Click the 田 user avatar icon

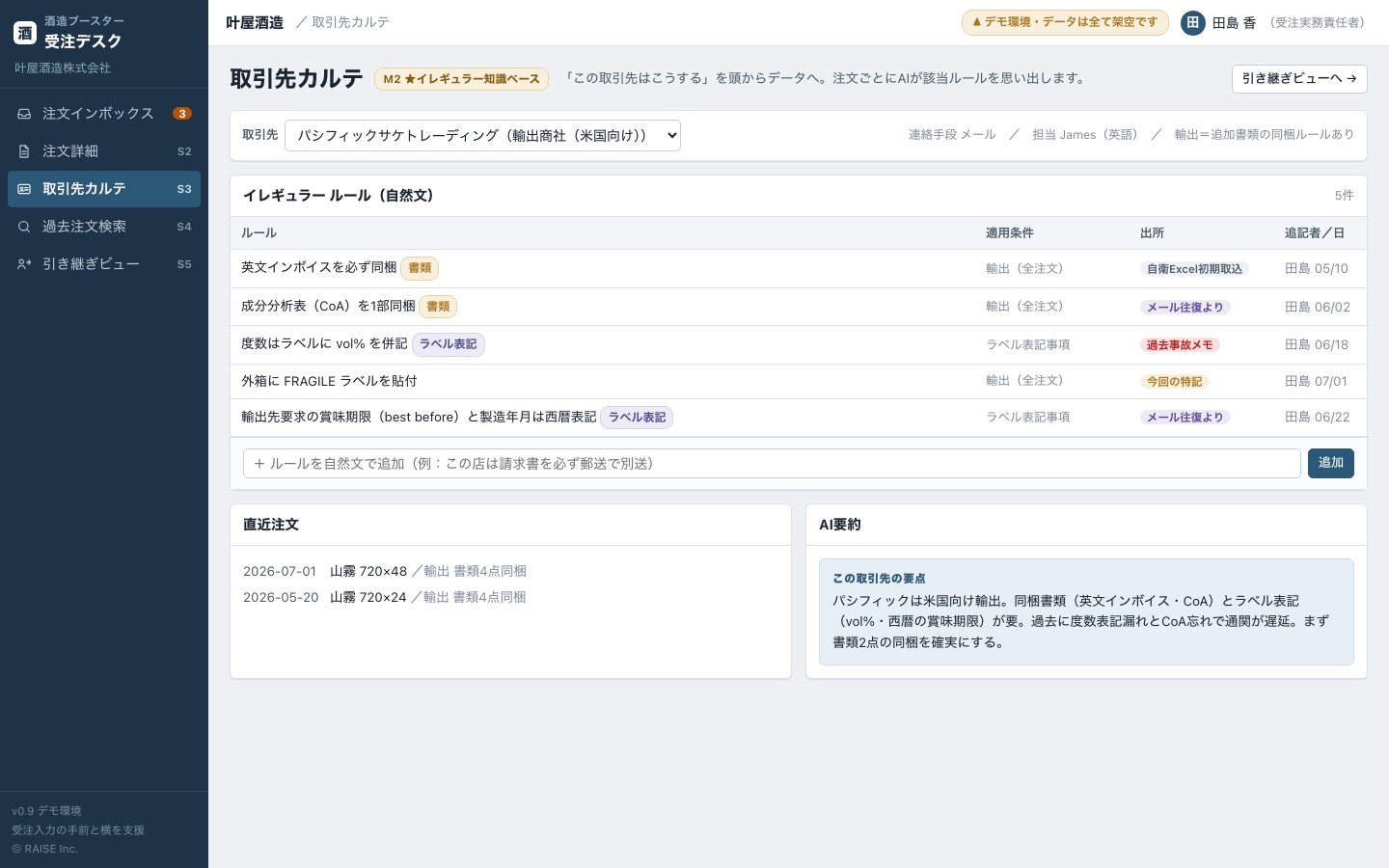pyautogui.click(x=1193, y=22)
